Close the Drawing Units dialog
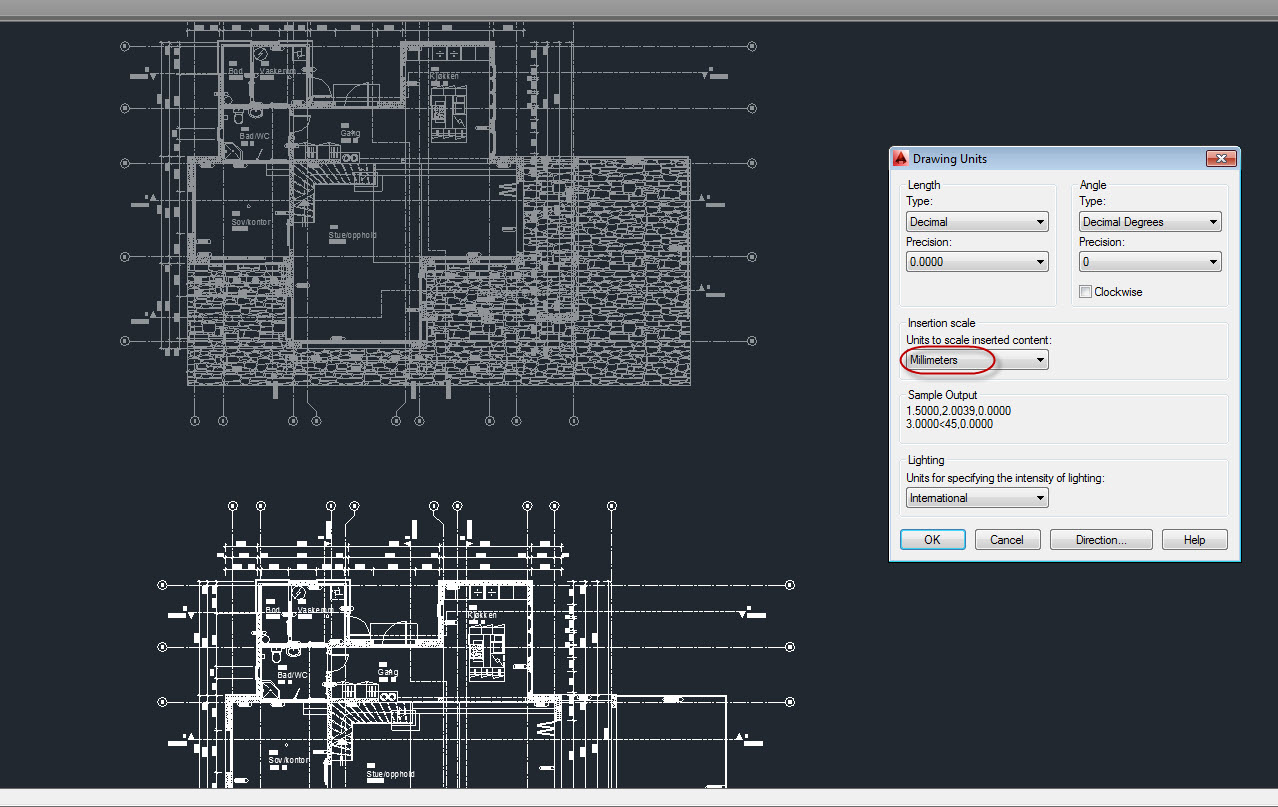 [1221, 159]
